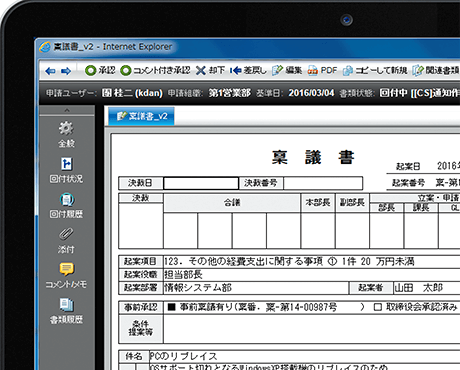Collapse sidebar with the up chevron
460x370 pixels.
[67, 110]
